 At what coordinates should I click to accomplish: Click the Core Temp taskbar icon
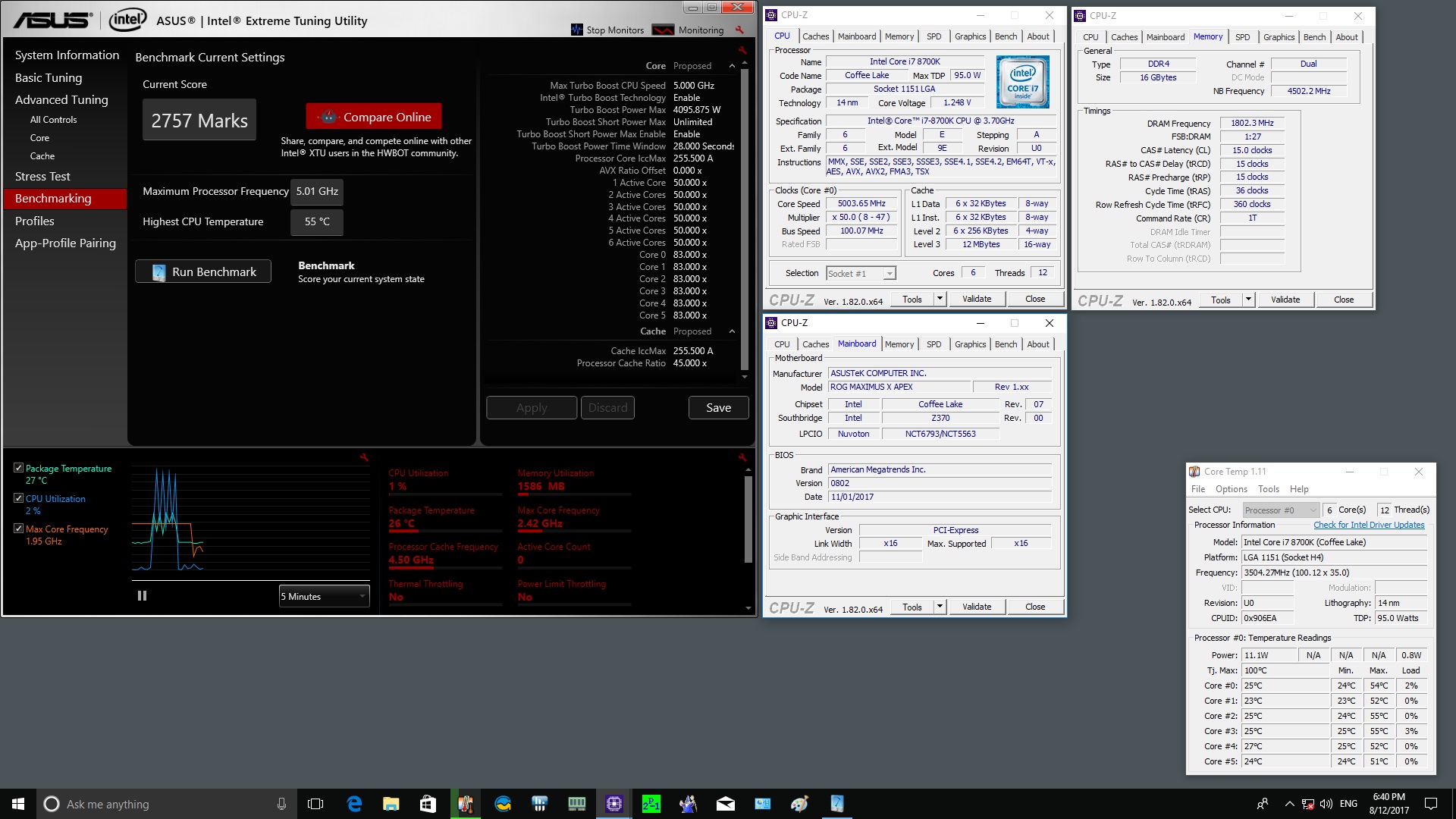[466, 804]
